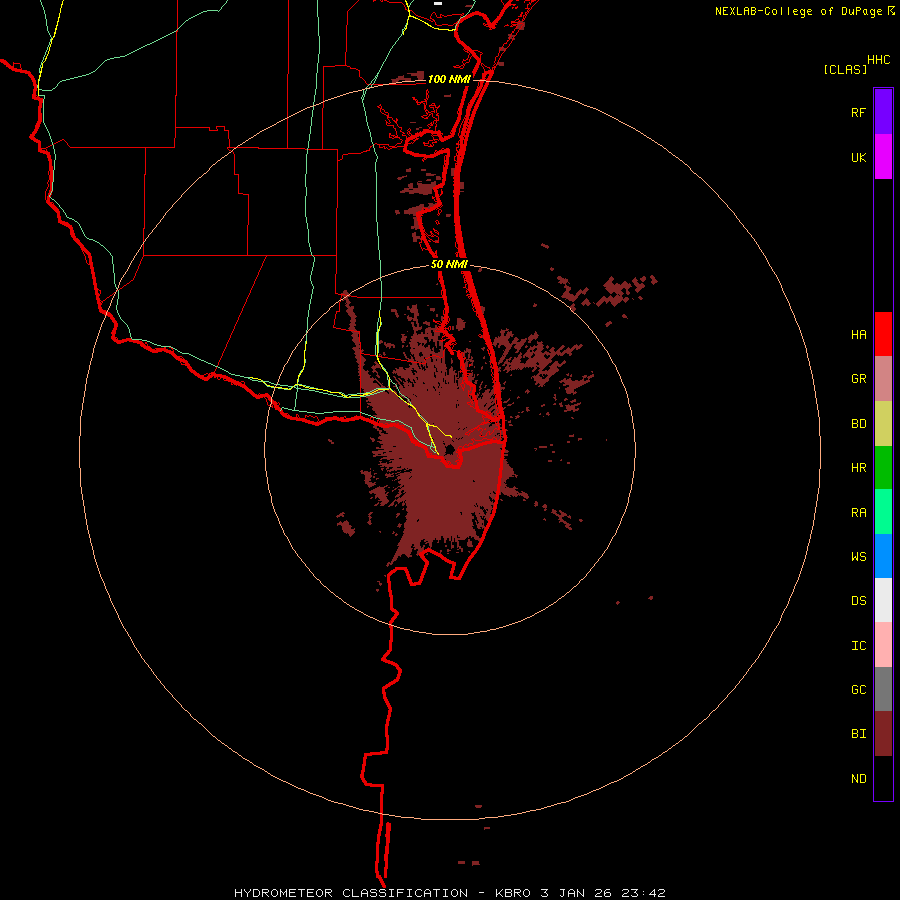Click the "GC" legend label

coord(858,690)
